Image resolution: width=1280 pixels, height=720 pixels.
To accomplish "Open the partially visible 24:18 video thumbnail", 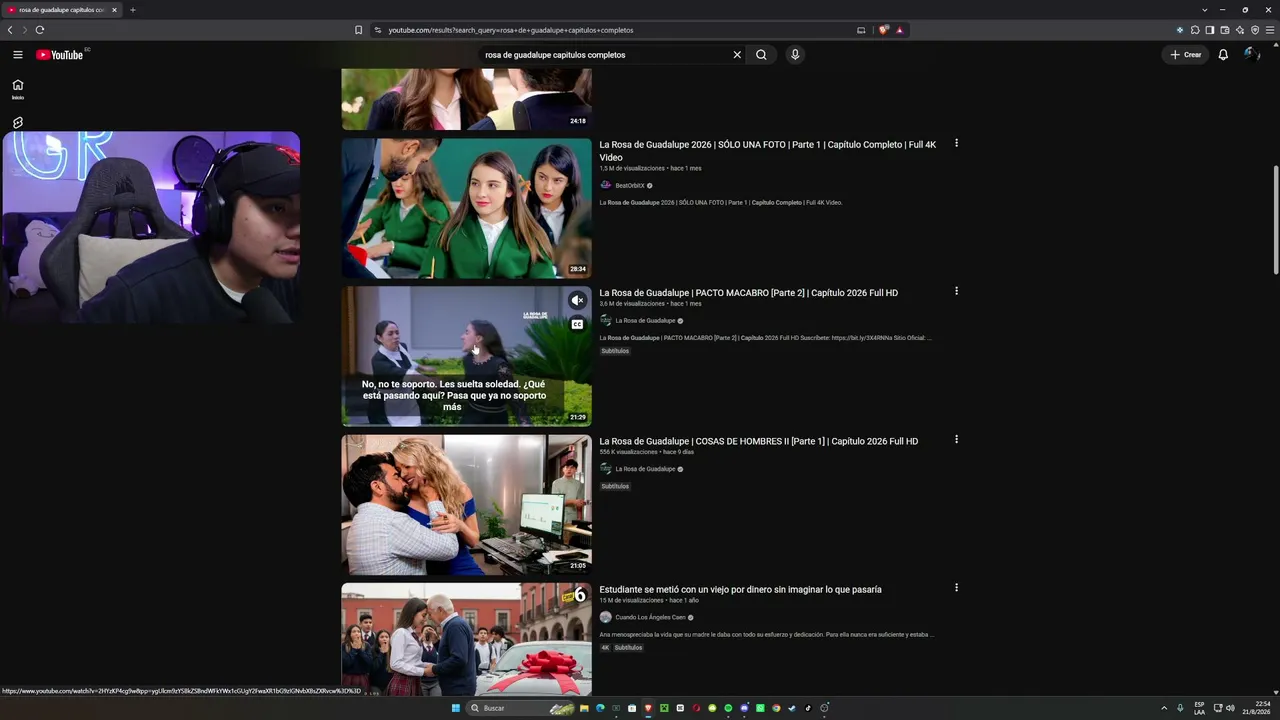I will point(467,99).
